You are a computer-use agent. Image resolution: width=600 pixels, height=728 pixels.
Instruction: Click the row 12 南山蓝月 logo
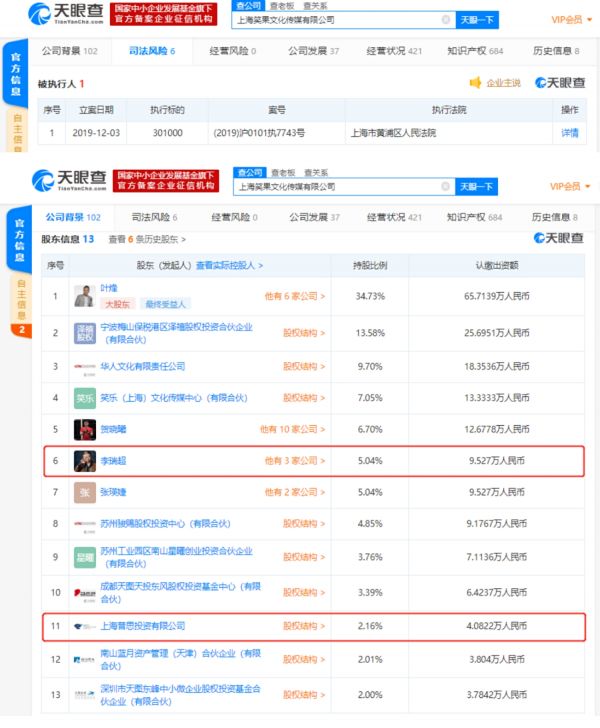[x=85, y=659]
